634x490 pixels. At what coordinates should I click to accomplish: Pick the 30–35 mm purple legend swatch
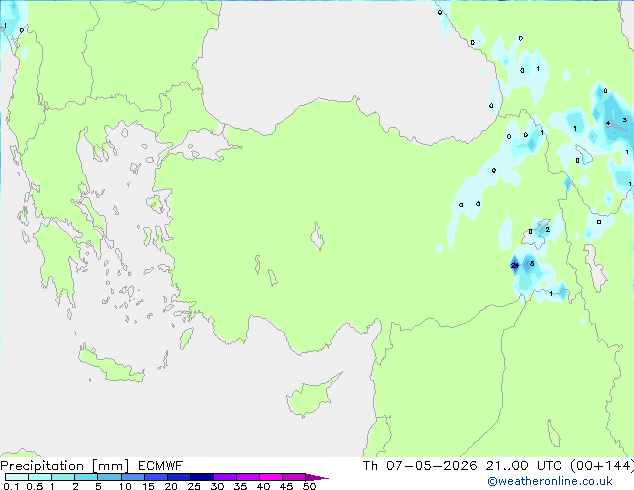pyautogui.click(x=224, y=477)
